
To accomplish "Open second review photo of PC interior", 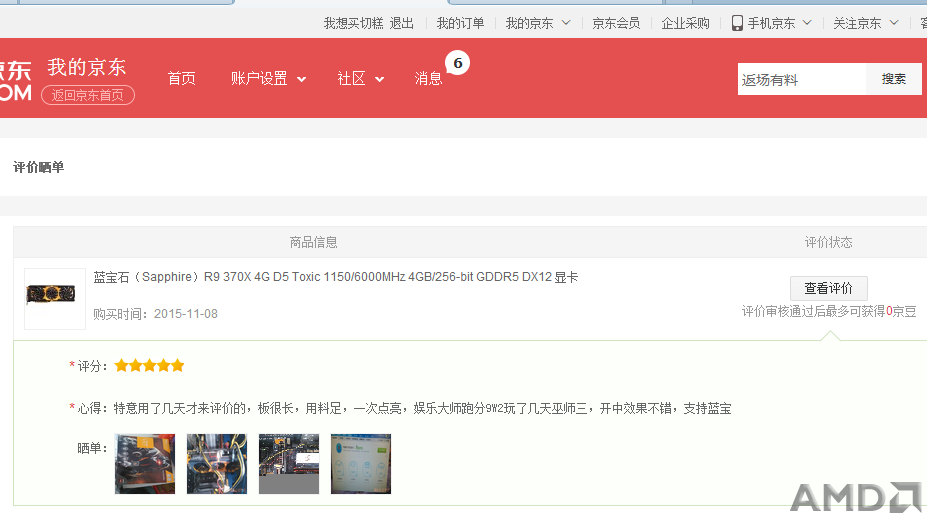I will pyautogui.click(x=217, y=464).
